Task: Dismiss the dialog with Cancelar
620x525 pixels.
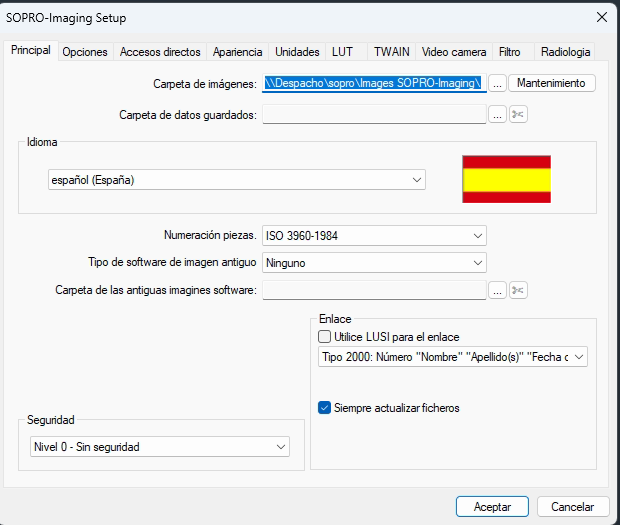Action: click(x=573, y=506)
